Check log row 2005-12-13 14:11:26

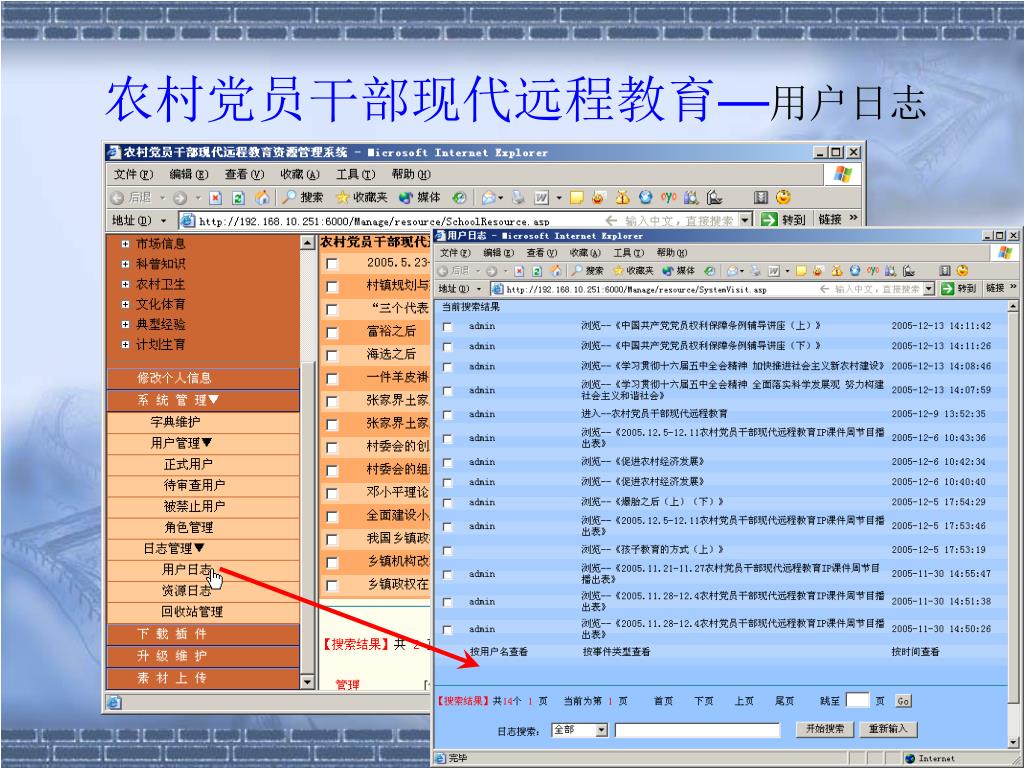[x=447, y=347]
